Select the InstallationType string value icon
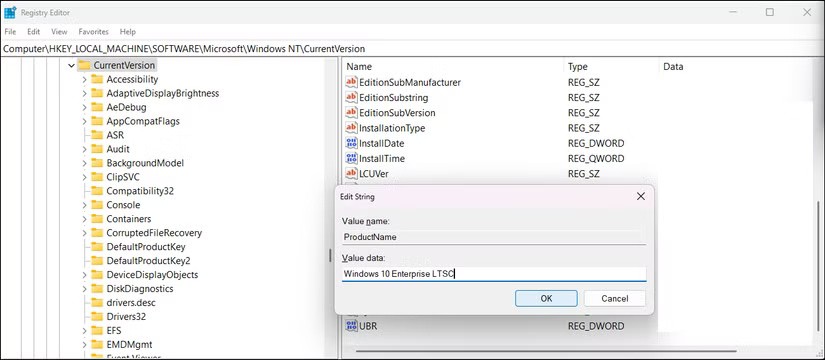The height and width of the screenshot is (360, 825). tap(351, 128)
